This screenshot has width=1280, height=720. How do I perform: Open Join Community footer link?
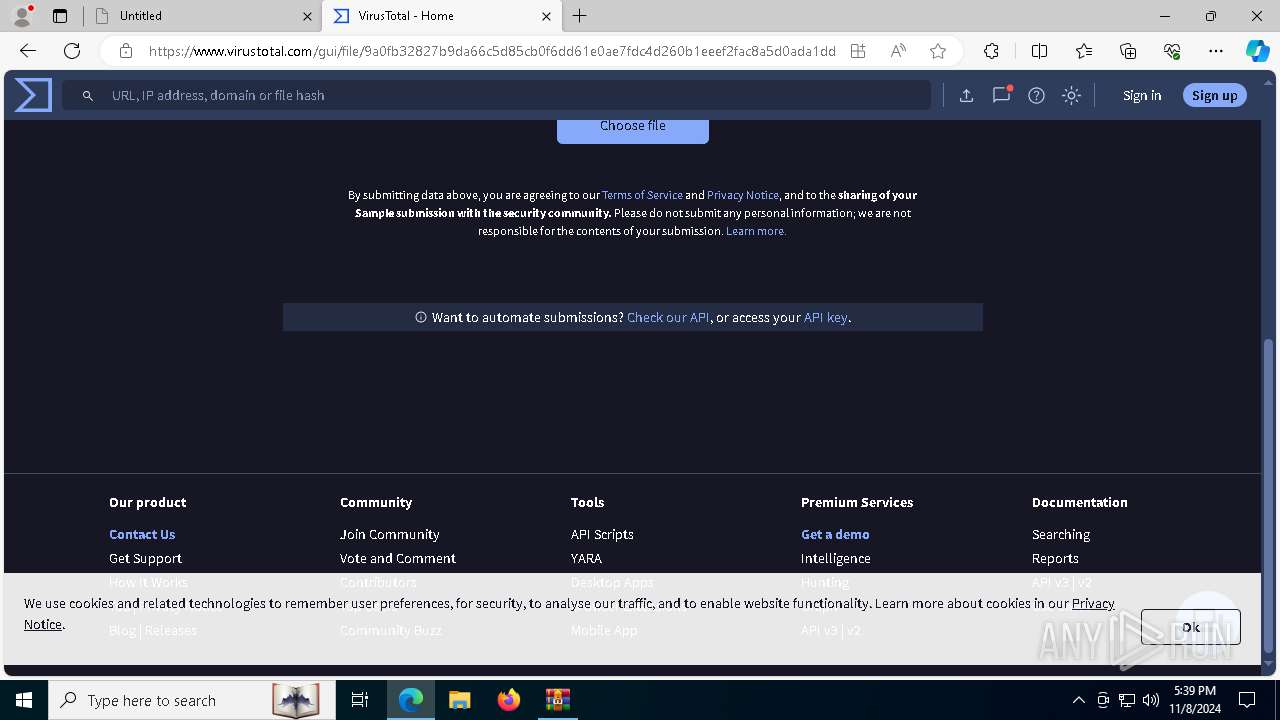click(389, 534)
